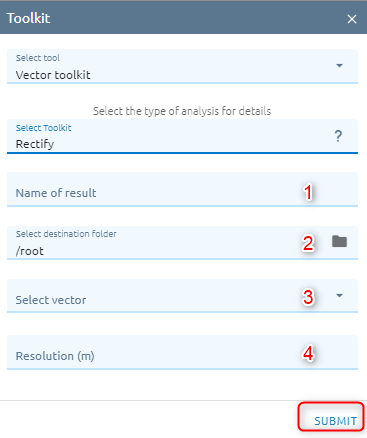This screenshot has height=438, width=367.
Task: Click the blue Select Toolkit label
Action: click(44, 128)
